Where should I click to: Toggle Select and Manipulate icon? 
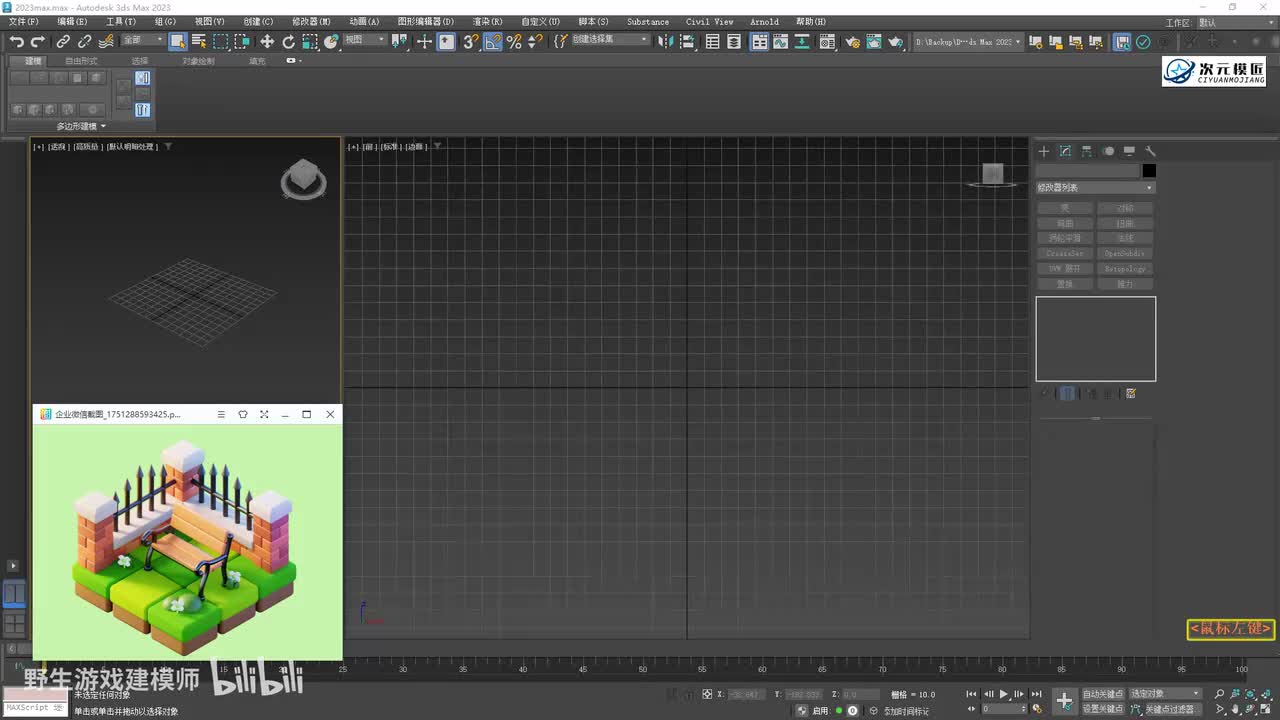point(424,41)
